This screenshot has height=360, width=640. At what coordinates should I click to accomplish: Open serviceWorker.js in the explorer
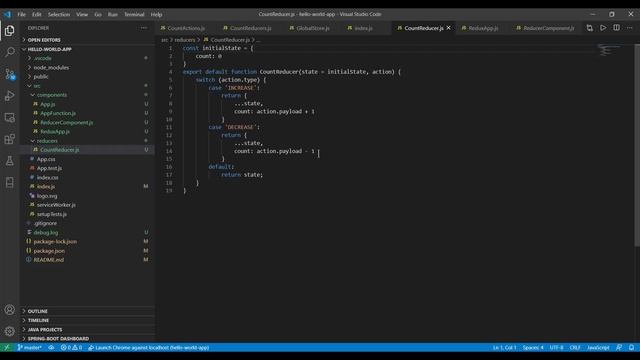56,205
